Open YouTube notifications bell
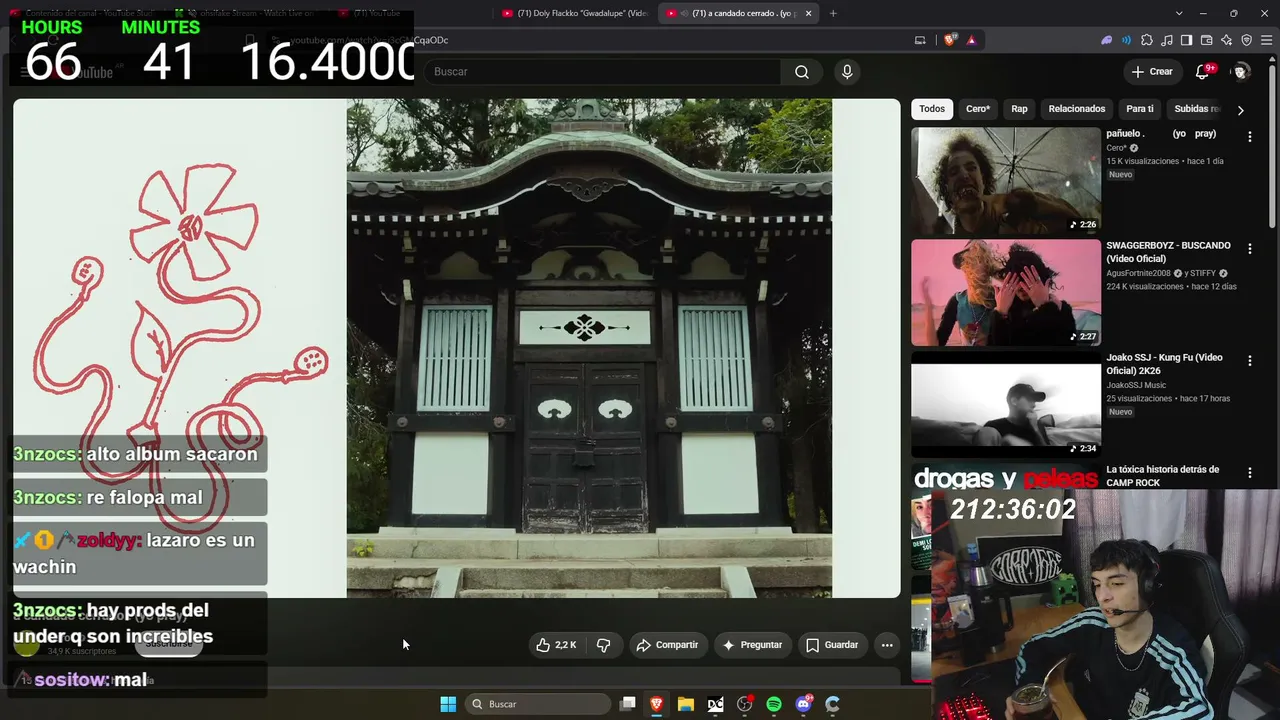This screenshot has height=720, width=1280. pos(1203,72)
